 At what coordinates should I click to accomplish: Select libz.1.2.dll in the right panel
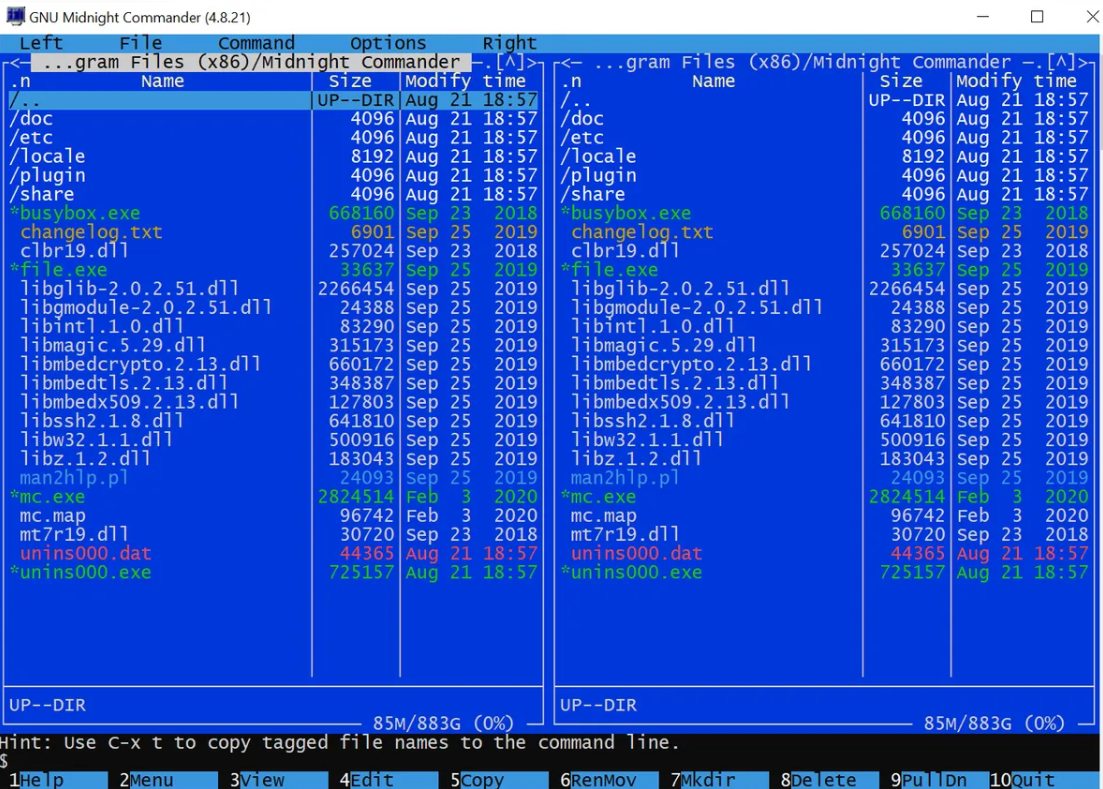[825, 460]
